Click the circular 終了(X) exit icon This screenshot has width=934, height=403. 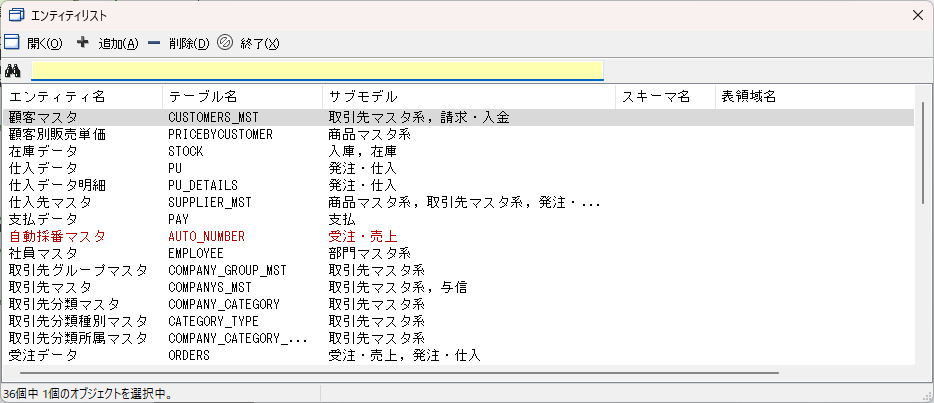coord(225,42)
